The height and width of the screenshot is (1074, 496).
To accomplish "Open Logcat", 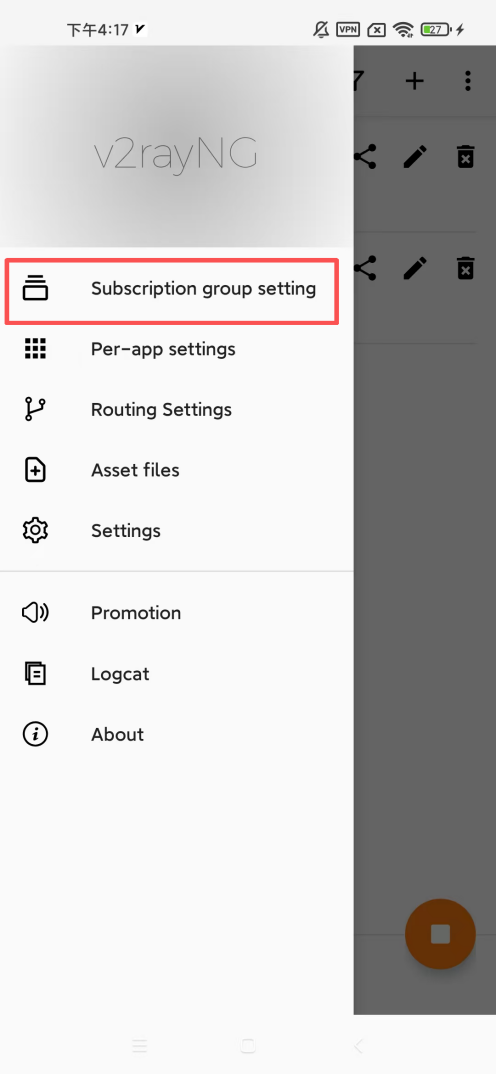I will [x=177, y=674].
